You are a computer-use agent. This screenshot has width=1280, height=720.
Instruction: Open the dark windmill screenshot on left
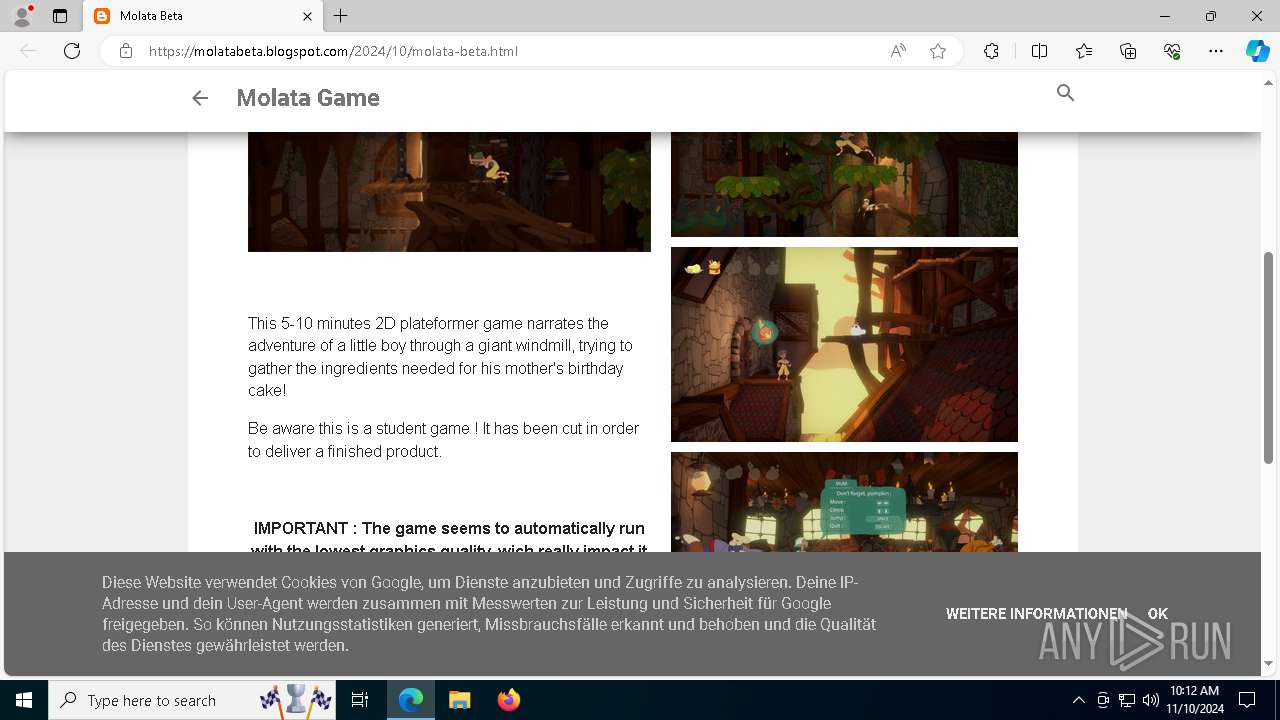[449, 191]
